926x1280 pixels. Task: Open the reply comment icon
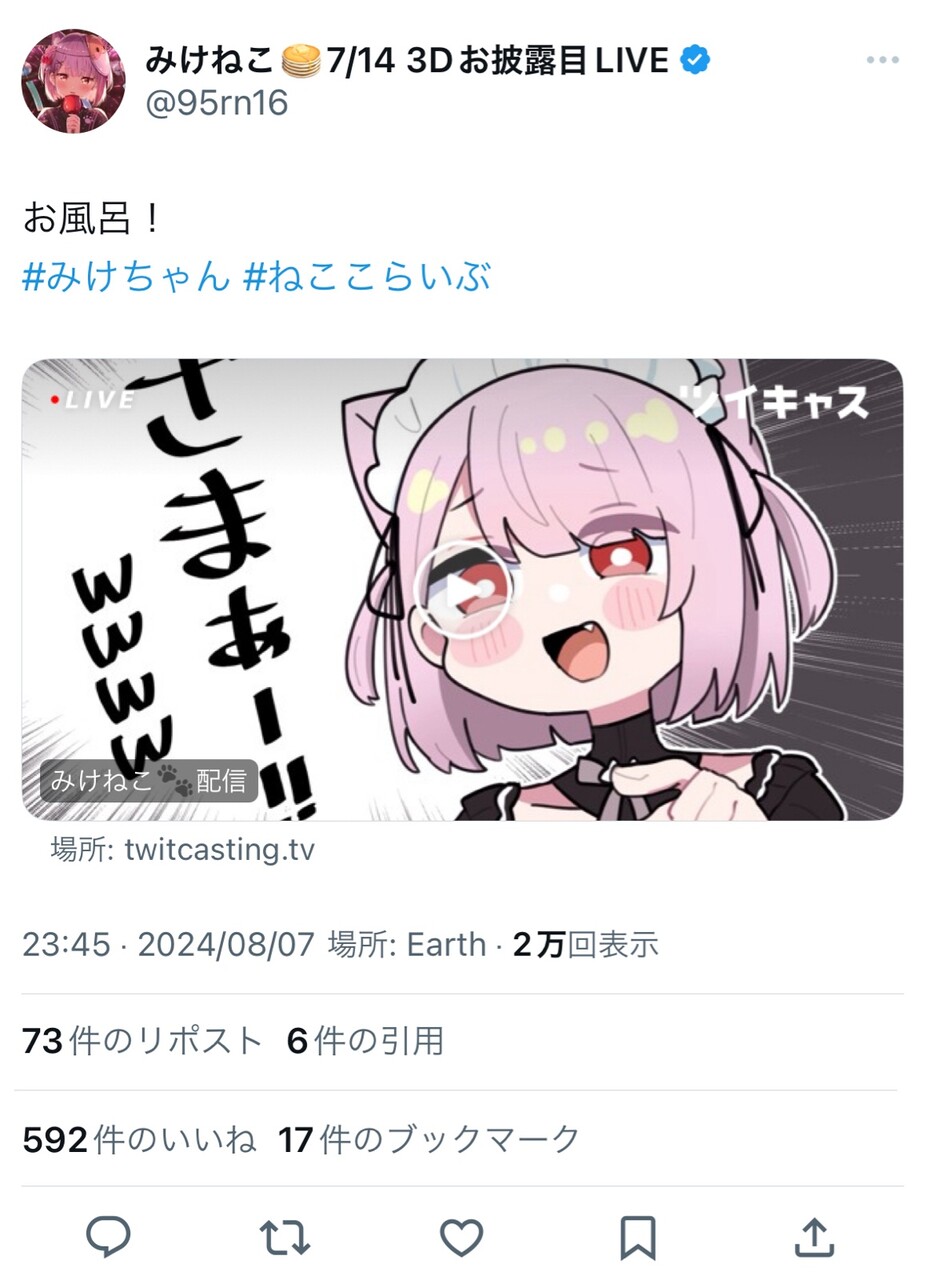[x=108, y=1237]
